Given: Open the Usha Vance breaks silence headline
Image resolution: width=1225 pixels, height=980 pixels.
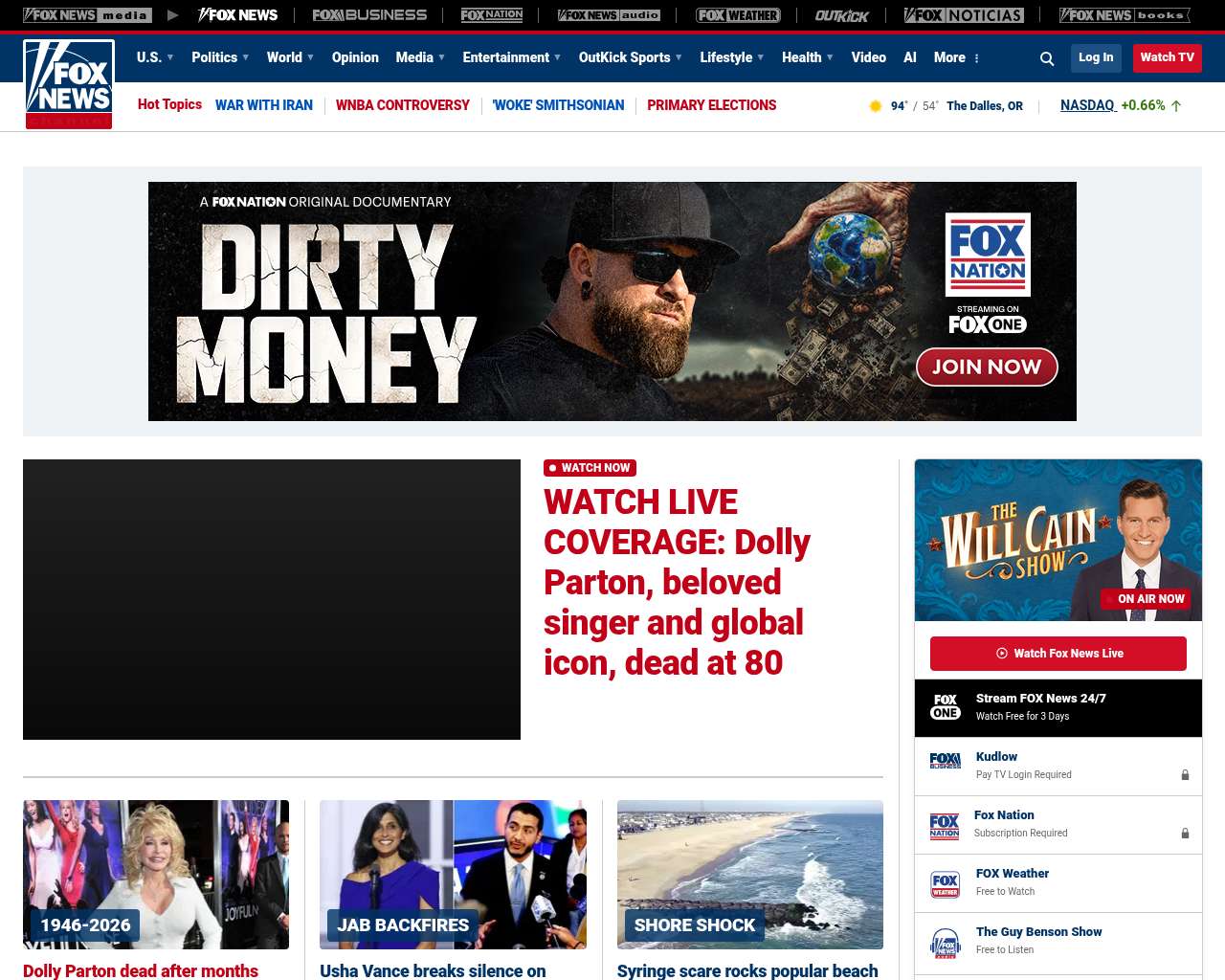Looking at the screenshot, I should tap(433, 970).
